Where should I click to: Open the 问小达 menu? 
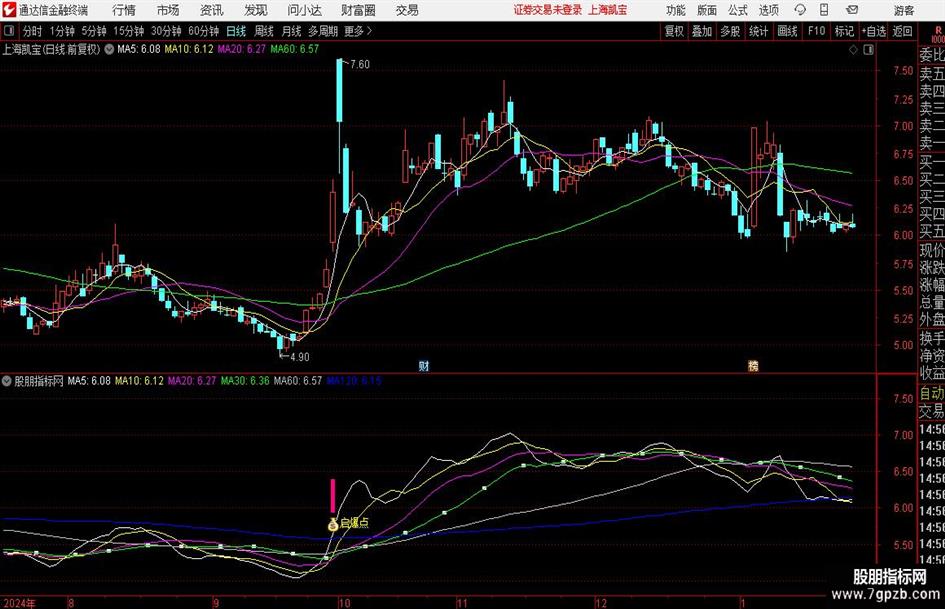tap(304, 10)
